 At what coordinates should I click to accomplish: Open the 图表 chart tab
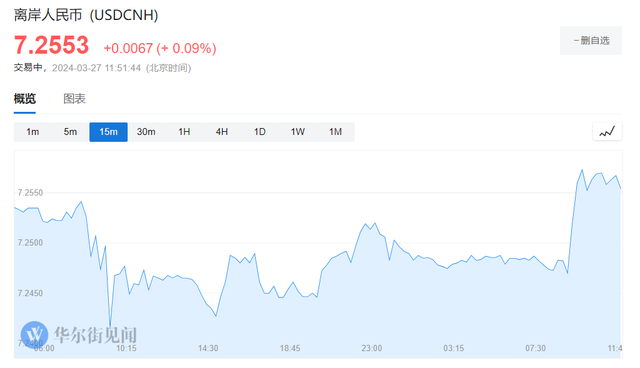click(x=74, y=99)
